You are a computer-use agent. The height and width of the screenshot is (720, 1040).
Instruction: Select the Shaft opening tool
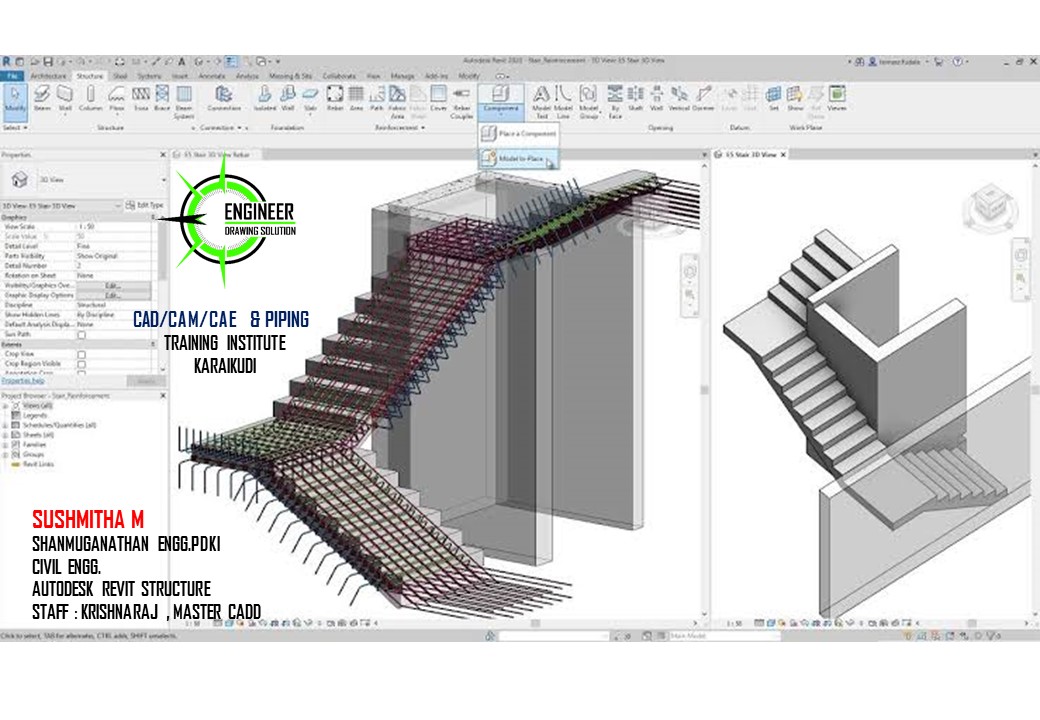click(635, 98)
